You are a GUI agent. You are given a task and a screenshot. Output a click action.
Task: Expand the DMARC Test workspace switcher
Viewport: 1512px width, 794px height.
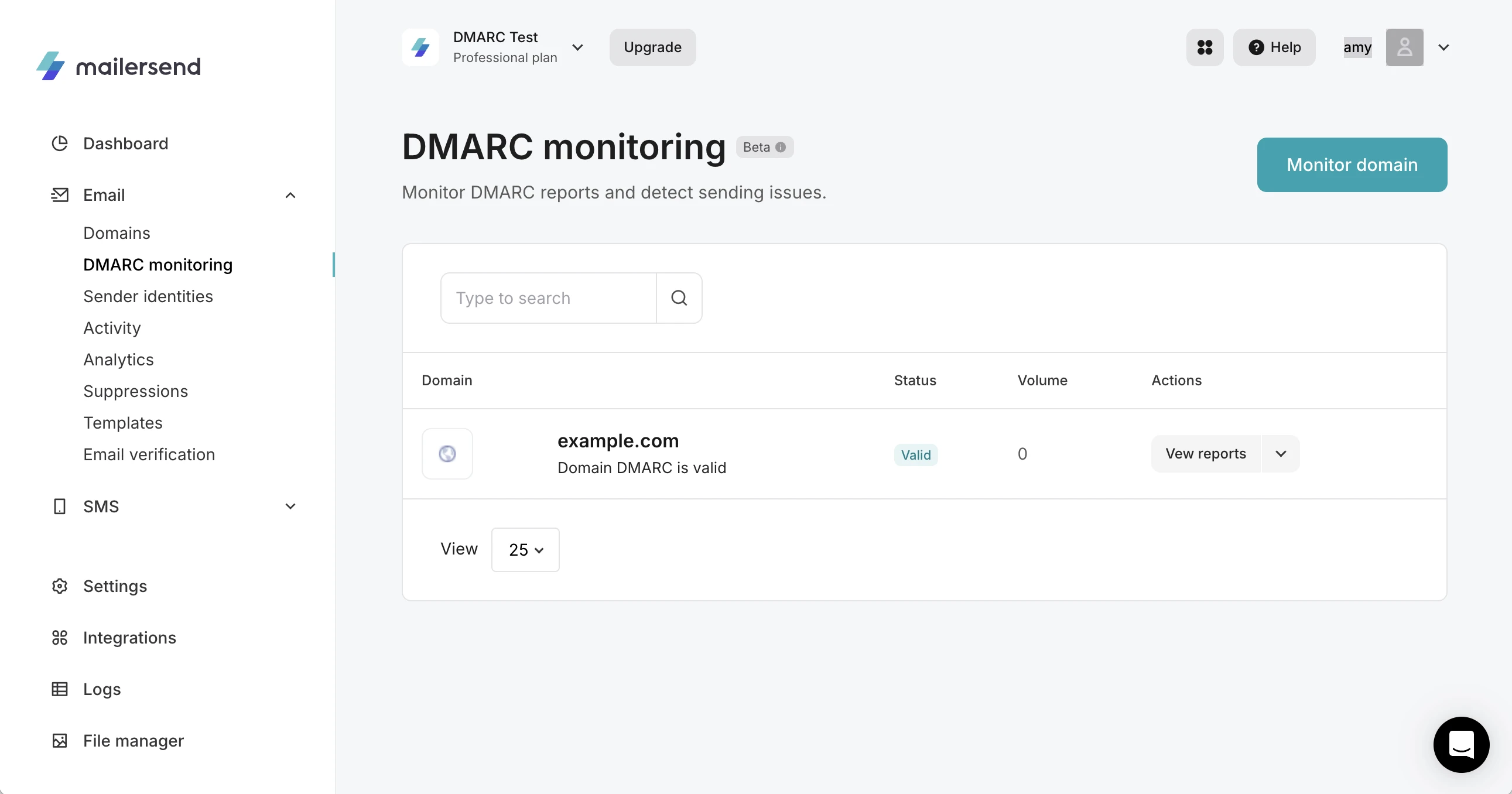point(577,47)
